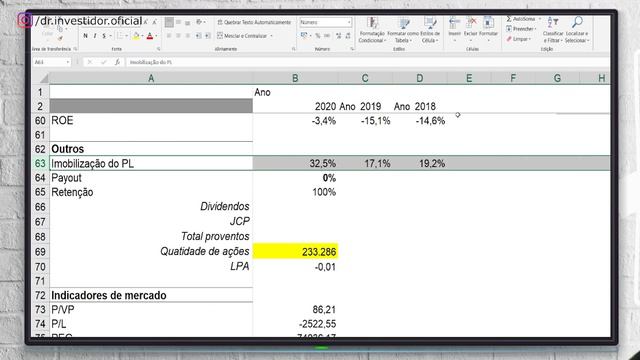Screen dimensions: 640x360
Task: Click the formula bar text field
Action: tap(367, 62)
